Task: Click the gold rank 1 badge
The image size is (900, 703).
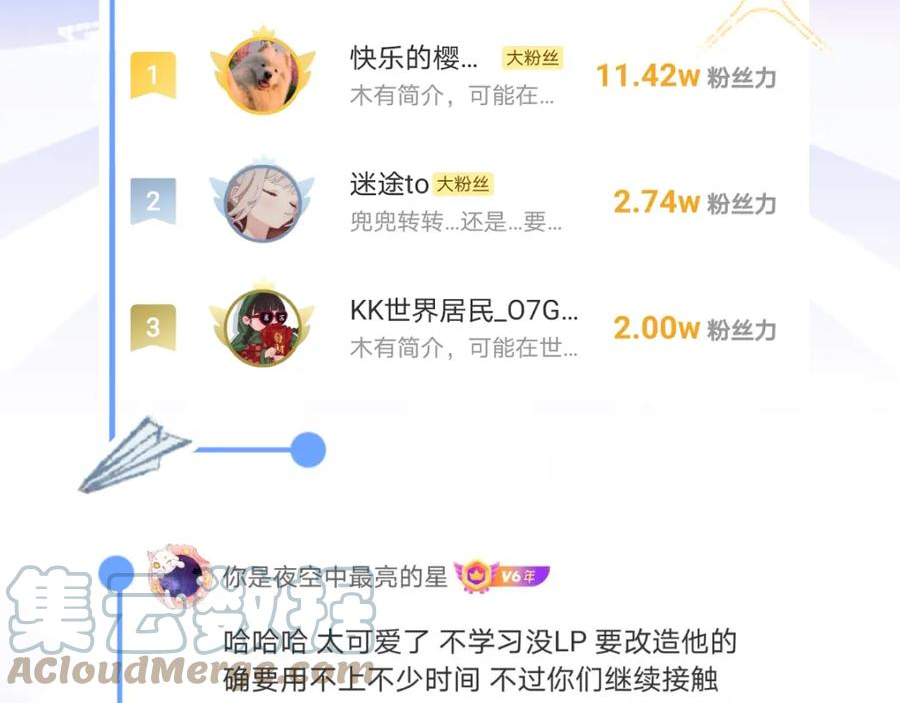Action: [153, 75]
